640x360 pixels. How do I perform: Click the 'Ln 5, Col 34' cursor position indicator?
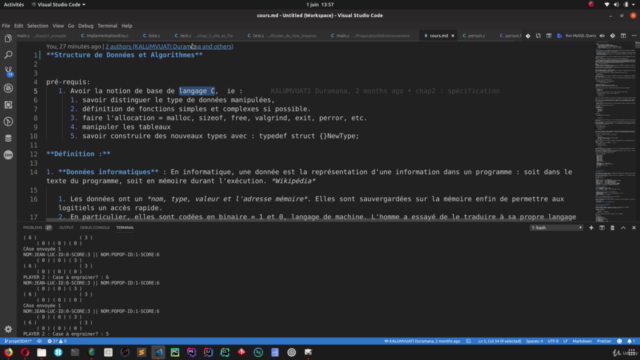coord(499,341)
